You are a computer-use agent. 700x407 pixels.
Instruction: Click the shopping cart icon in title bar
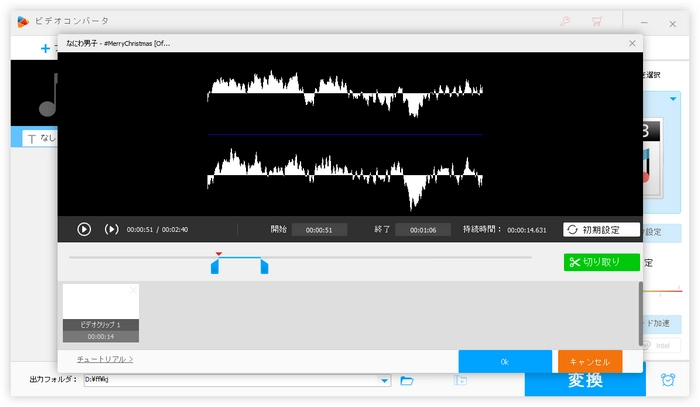pos(597,20)
